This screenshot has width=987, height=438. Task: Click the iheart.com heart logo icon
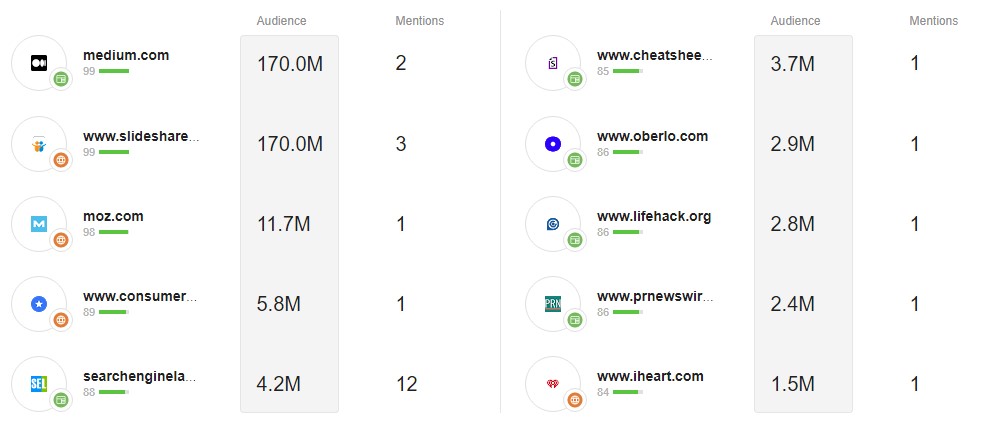click(x=552, y=384)
